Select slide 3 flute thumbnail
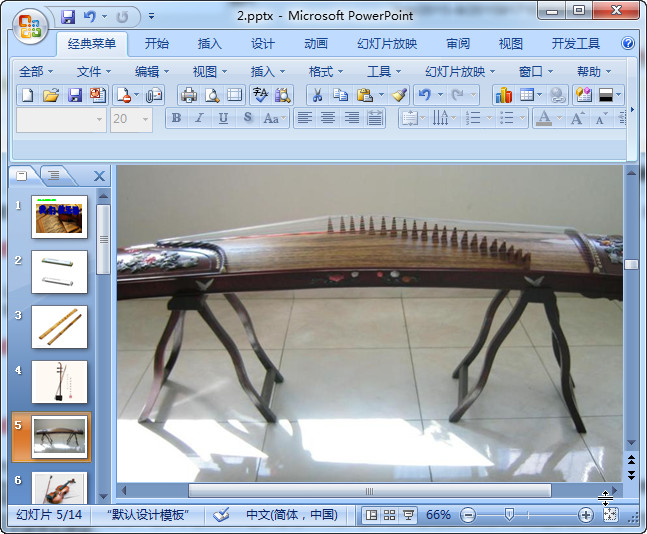647x534 pixels. 59,327
